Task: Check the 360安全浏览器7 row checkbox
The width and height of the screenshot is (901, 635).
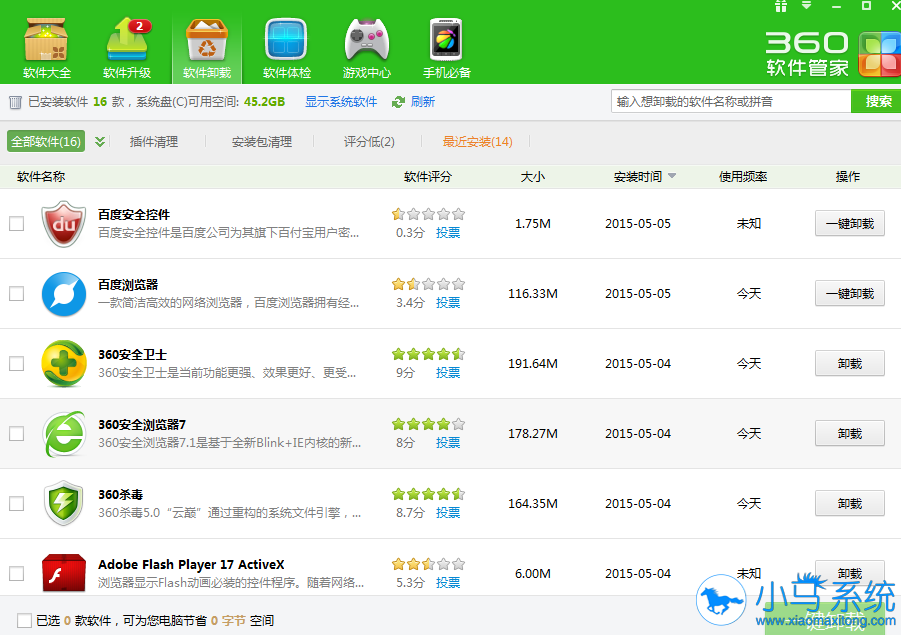Action: point(17,434)
